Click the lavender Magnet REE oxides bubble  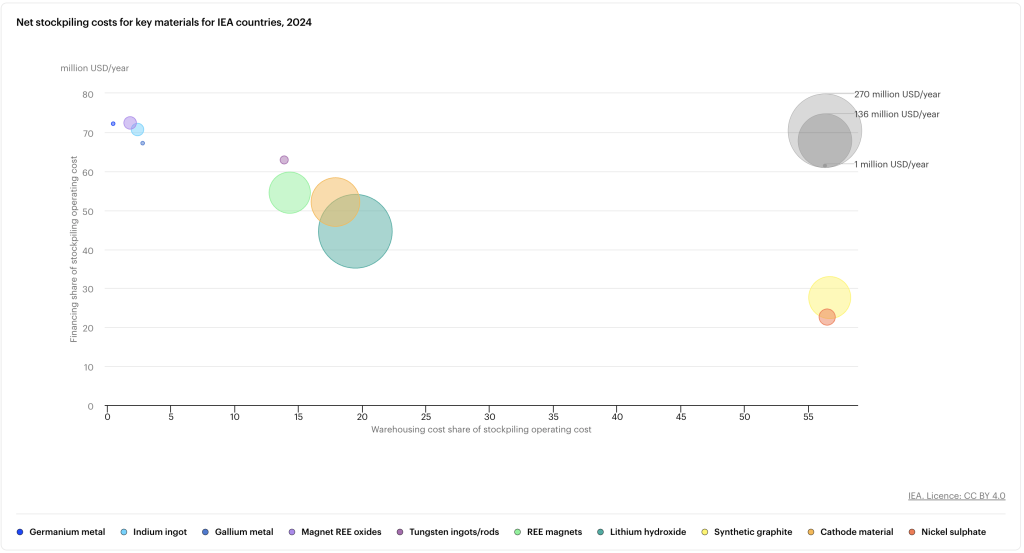click(x=129, y=122)
